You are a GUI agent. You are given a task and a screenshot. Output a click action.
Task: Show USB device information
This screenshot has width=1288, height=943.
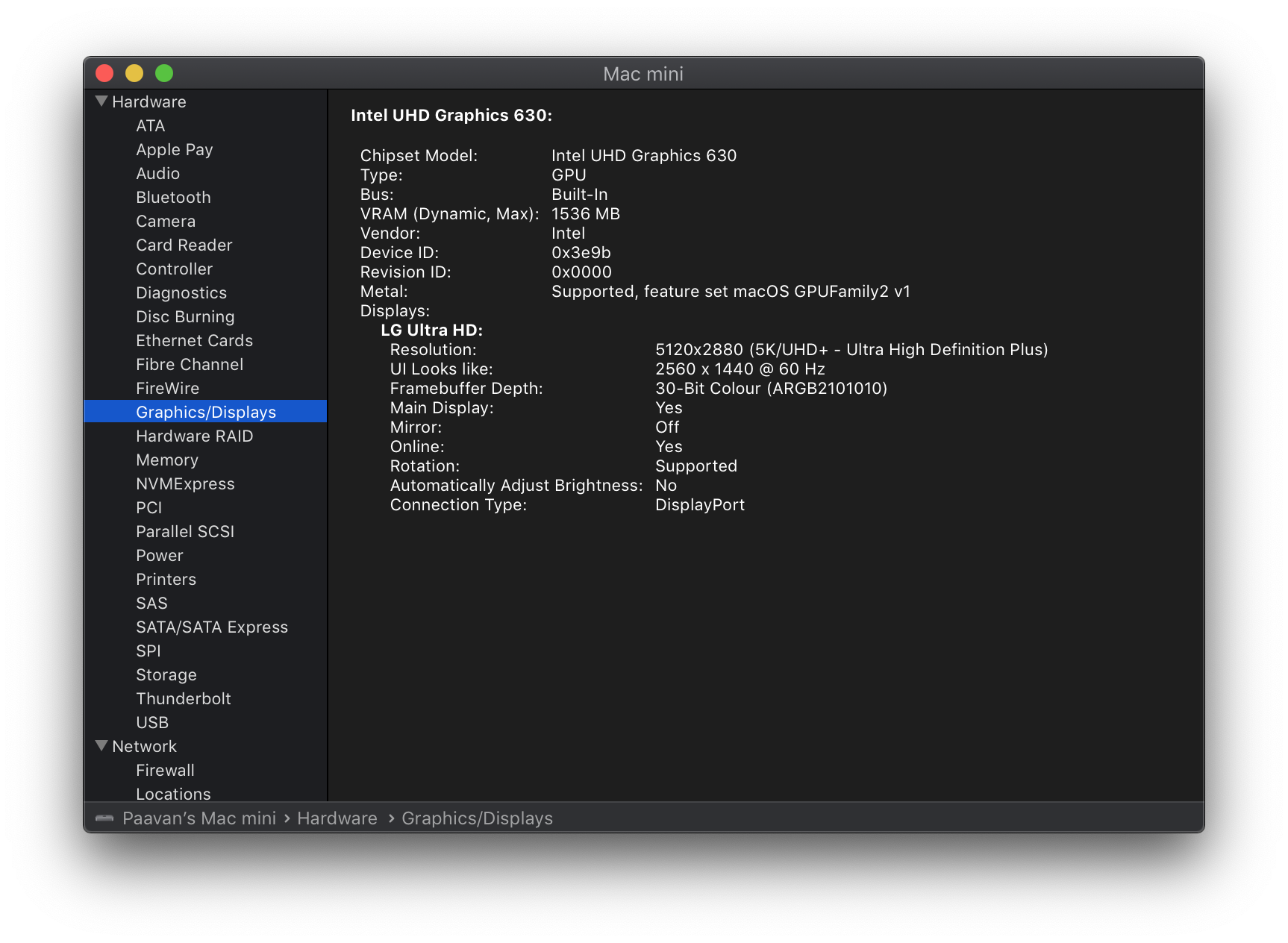[x=152, y=723]
